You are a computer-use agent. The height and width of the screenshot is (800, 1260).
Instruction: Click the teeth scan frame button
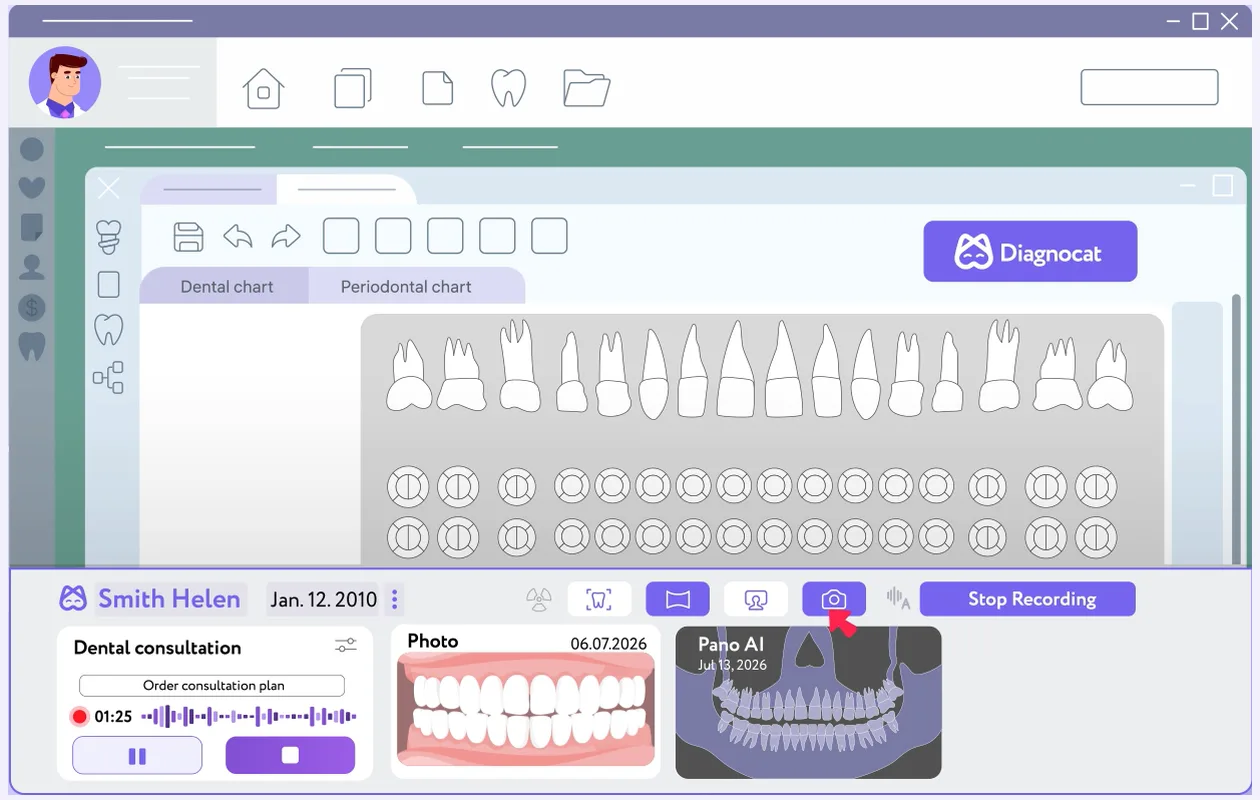click(600, 599)
